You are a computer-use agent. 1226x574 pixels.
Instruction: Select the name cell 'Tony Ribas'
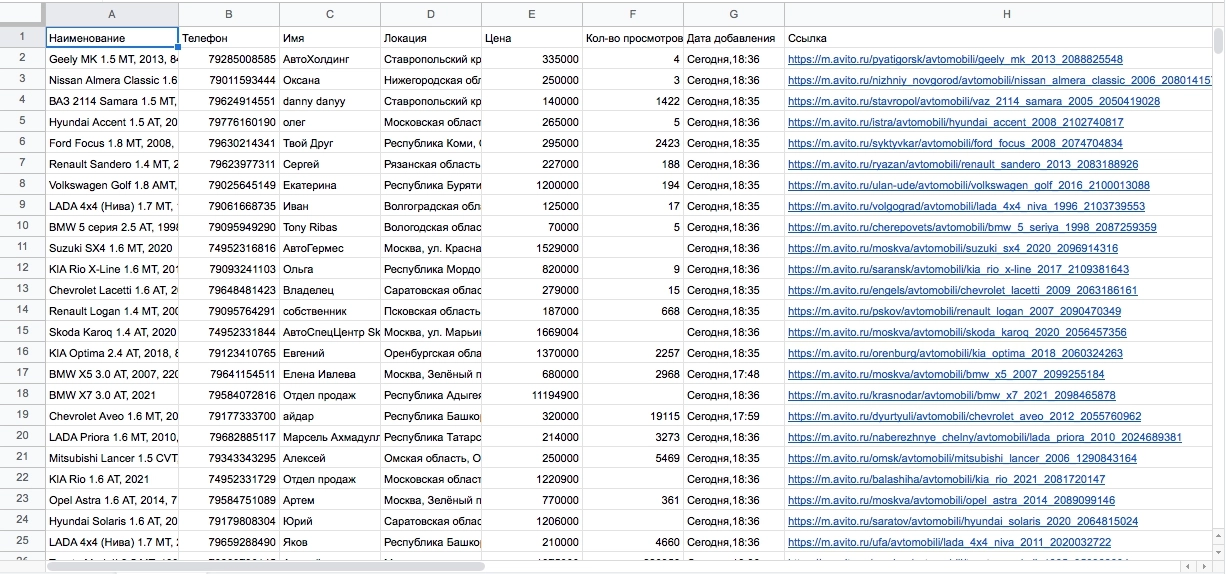[x=330, y=228]
